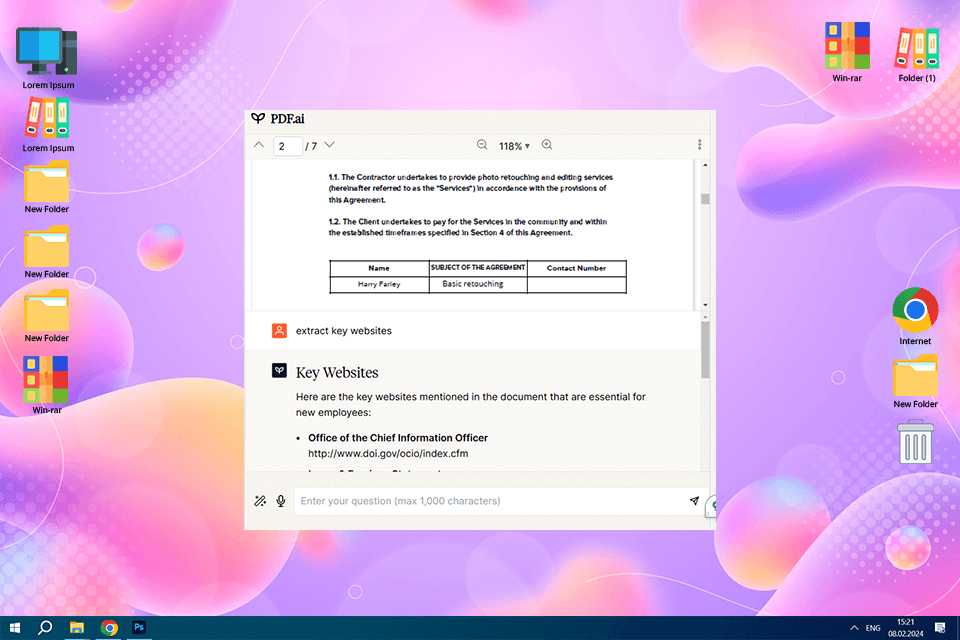Click the PDF.ai logo icon

(258, 118)
